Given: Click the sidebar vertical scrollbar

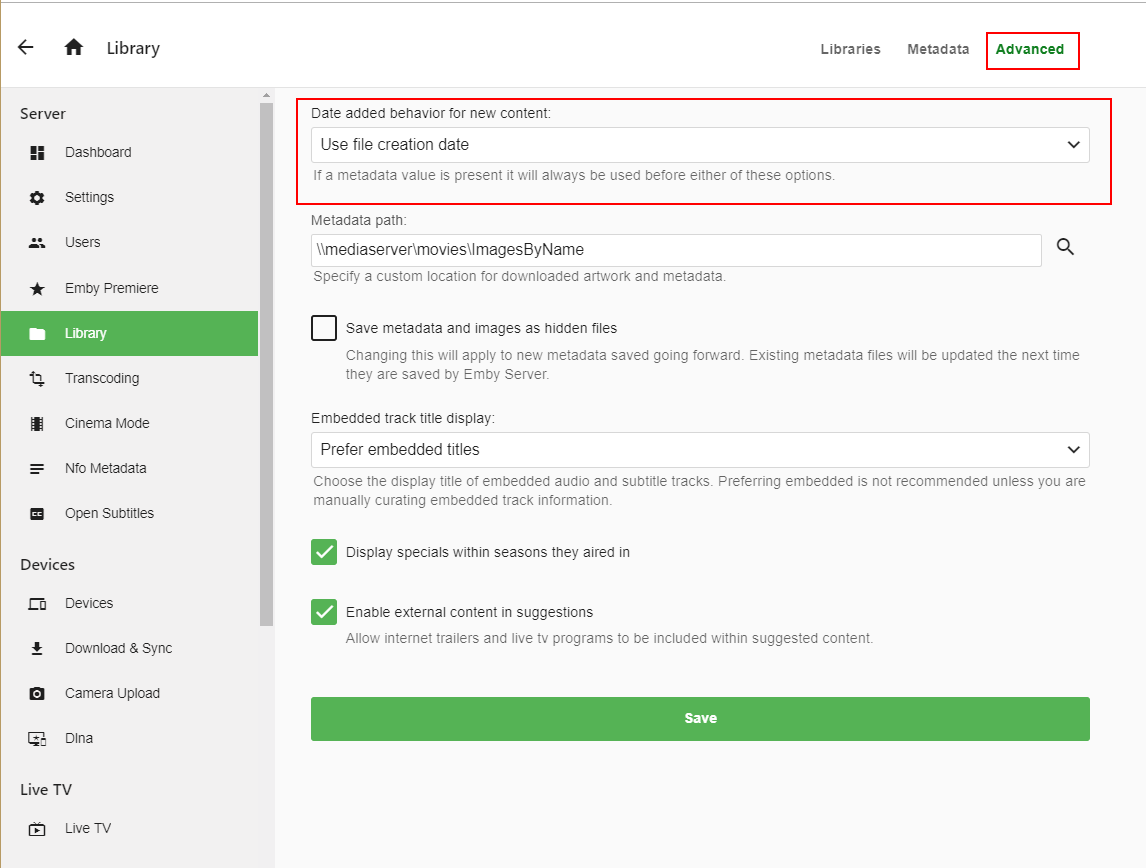Looking at the screenshot, I should (266, 360).
